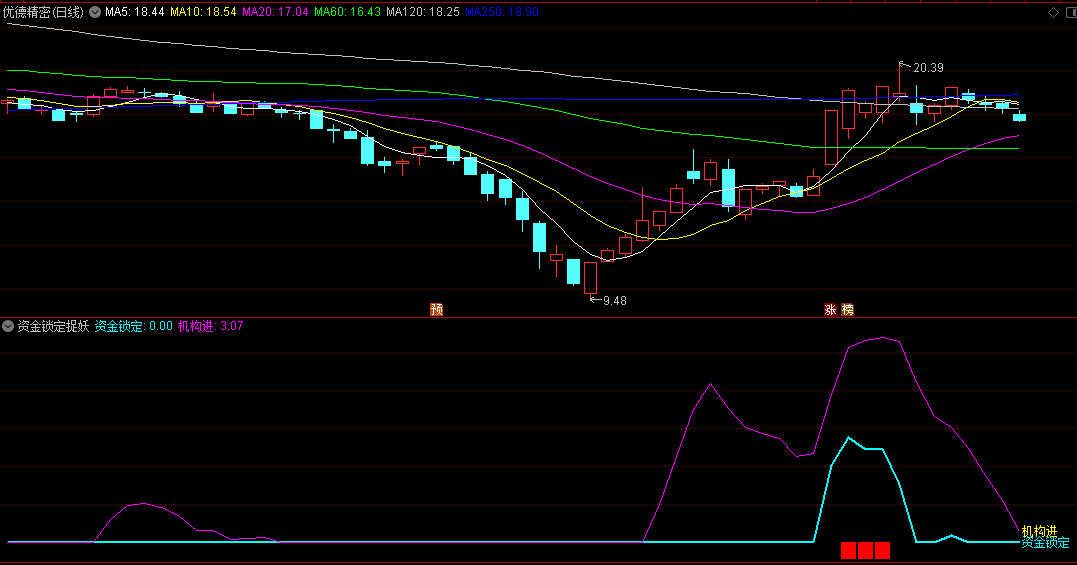Select the red candlestick at the 9.48 low
This screenshot has height=565, width=1077.
[x=591, y=278]
